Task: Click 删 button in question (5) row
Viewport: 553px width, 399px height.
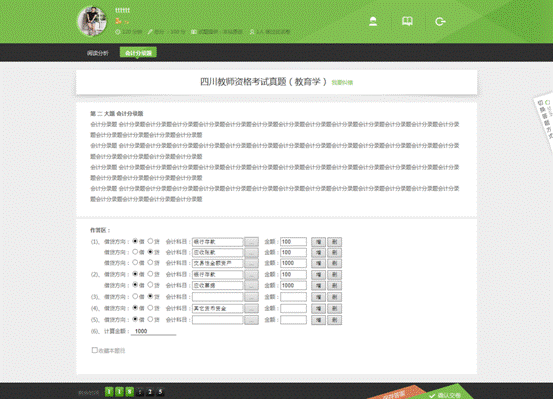Action: [334, 320]
